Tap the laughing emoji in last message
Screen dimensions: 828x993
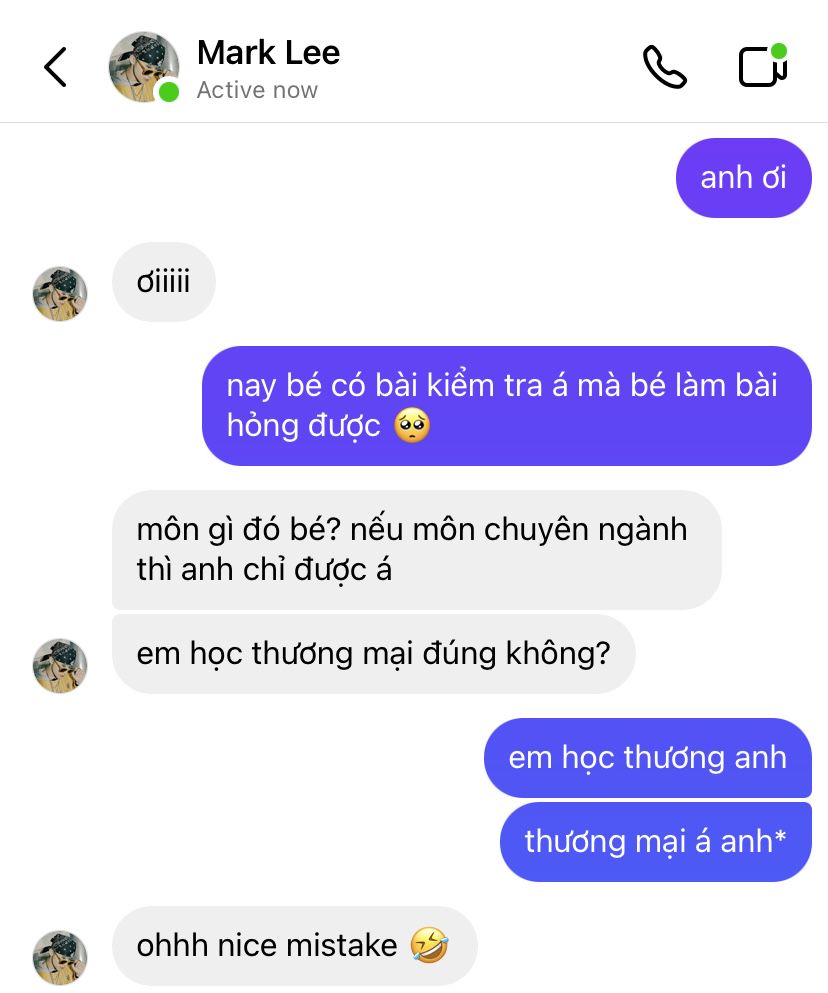[x=430, y=946]
